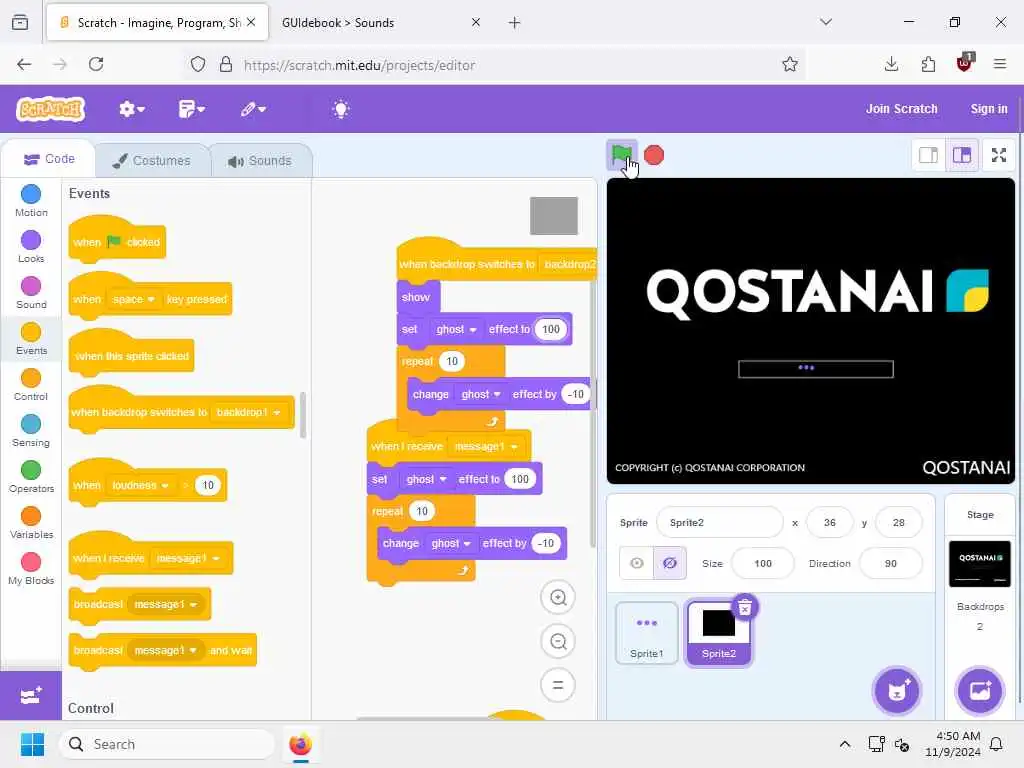Switch to the Sounds tab

pyautogui.click(x=260, y=161)
